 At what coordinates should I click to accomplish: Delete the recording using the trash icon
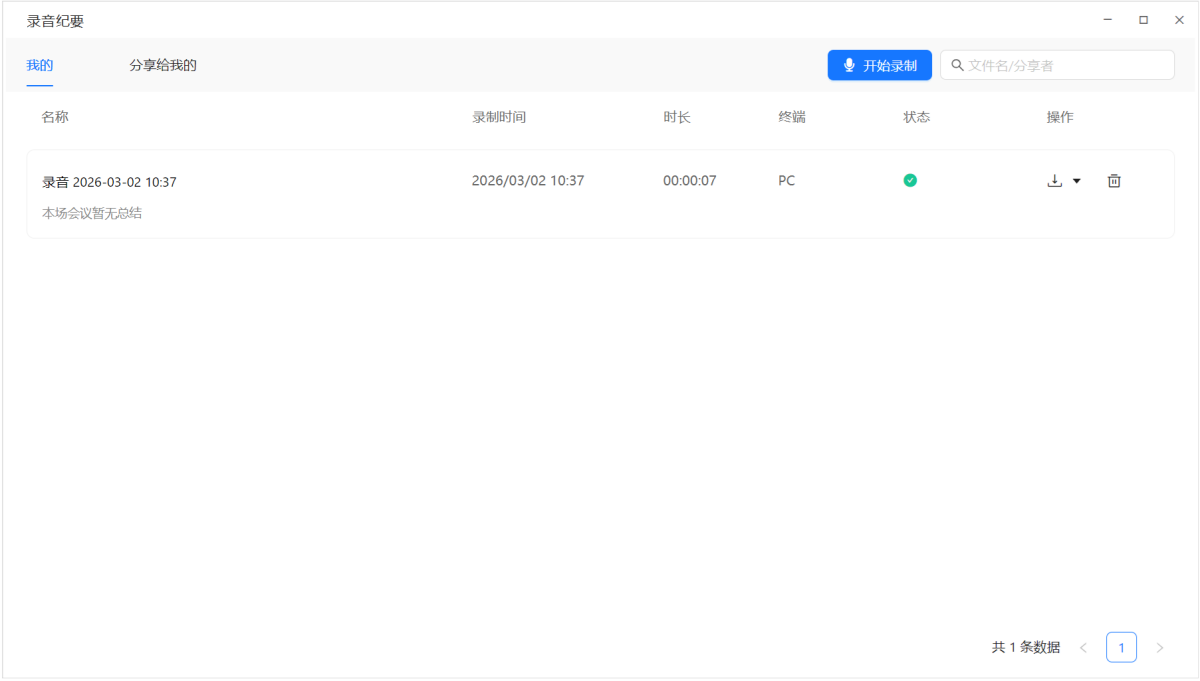tap(1114, 181)
